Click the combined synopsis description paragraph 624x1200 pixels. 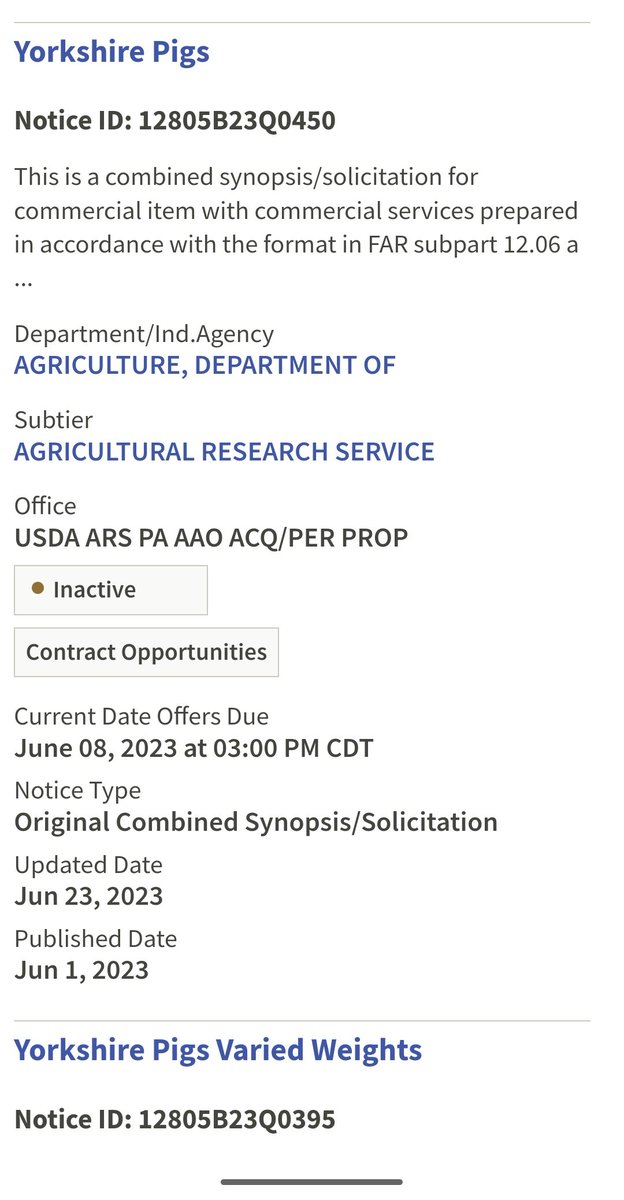click(x=296, y=211)
